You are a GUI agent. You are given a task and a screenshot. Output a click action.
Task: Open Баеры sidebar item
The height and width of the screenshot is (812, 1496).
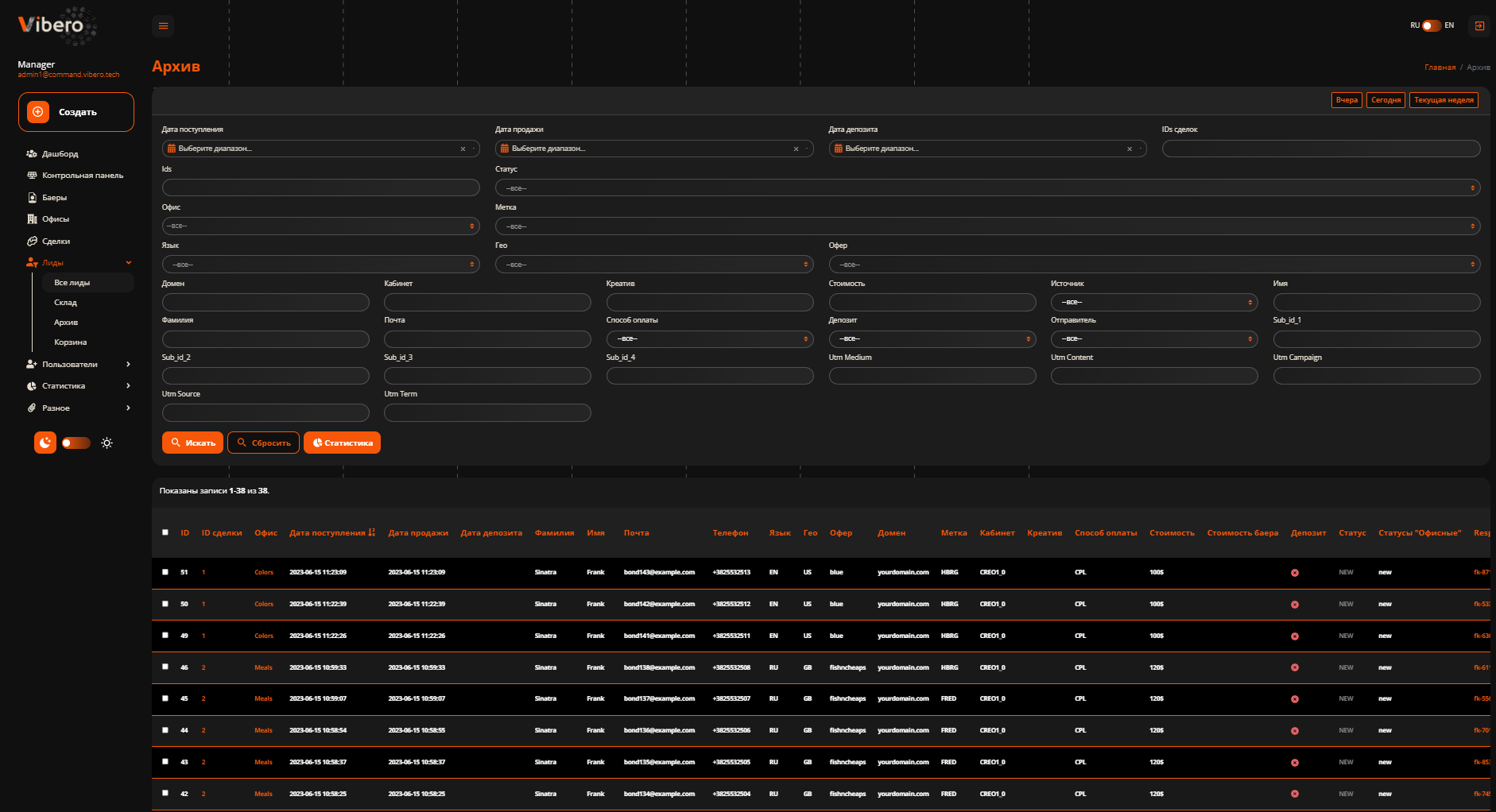pyautogui.click(x=48, y=197)
